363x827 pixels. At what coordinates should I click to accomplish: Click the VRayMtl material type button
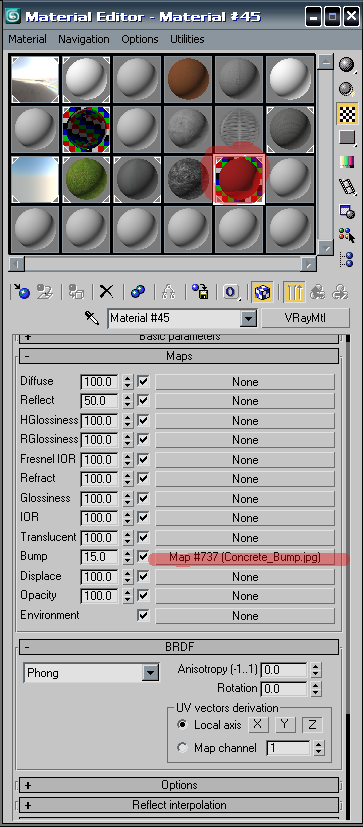pyautogui.click(x=305, y=318)
